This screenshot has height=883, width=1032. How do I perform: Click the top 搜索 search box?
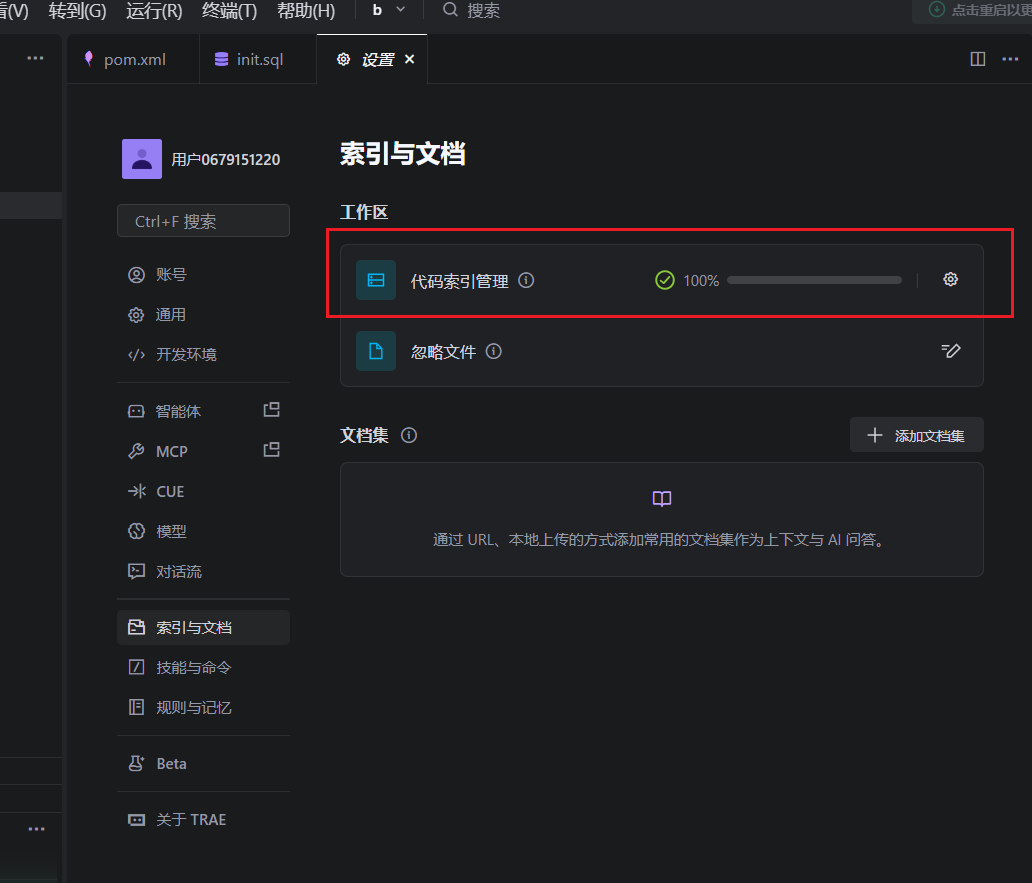point(471,11)
